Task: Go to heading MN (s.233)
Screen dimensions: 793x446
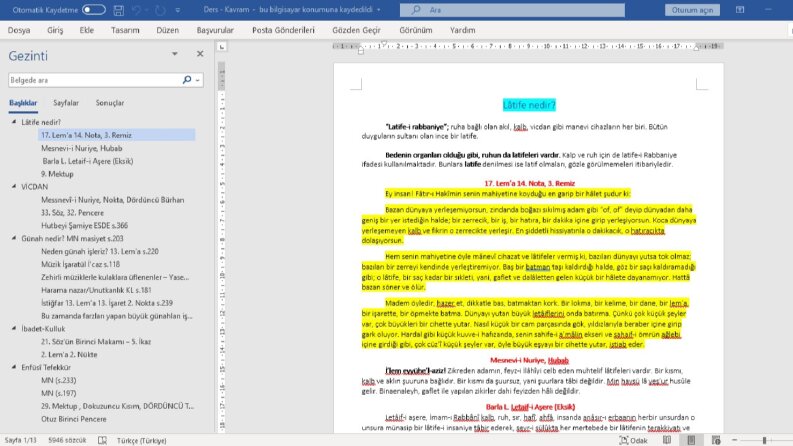Action: pyautogui.click(x=59, y=380)
